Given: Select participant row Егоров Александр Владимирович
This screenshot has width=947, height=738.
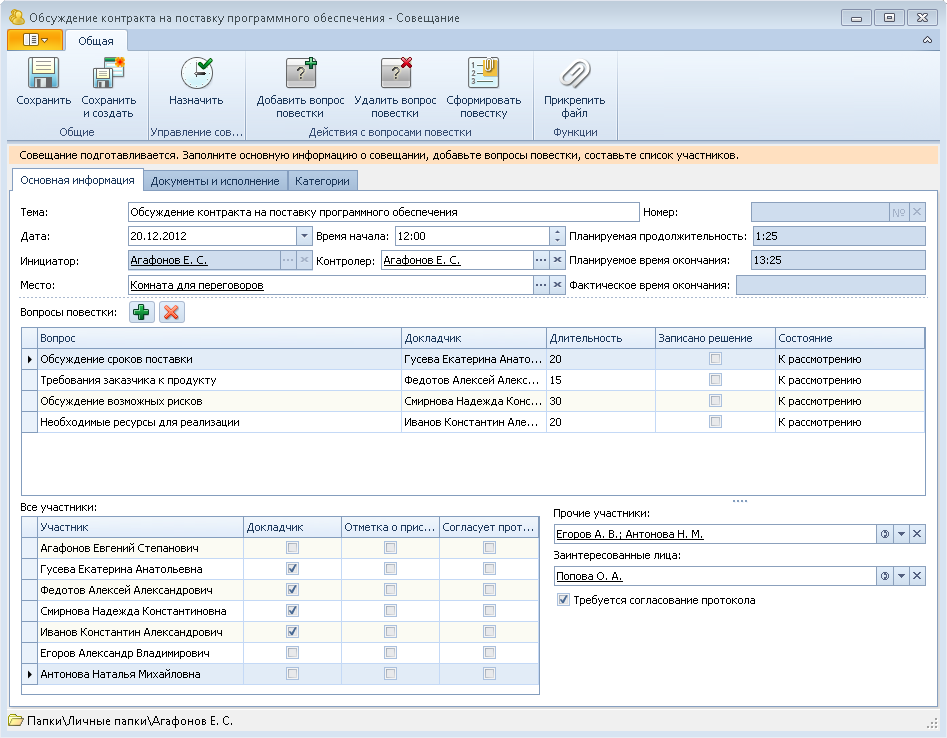Looking at the screenshot, I should 280,653.
